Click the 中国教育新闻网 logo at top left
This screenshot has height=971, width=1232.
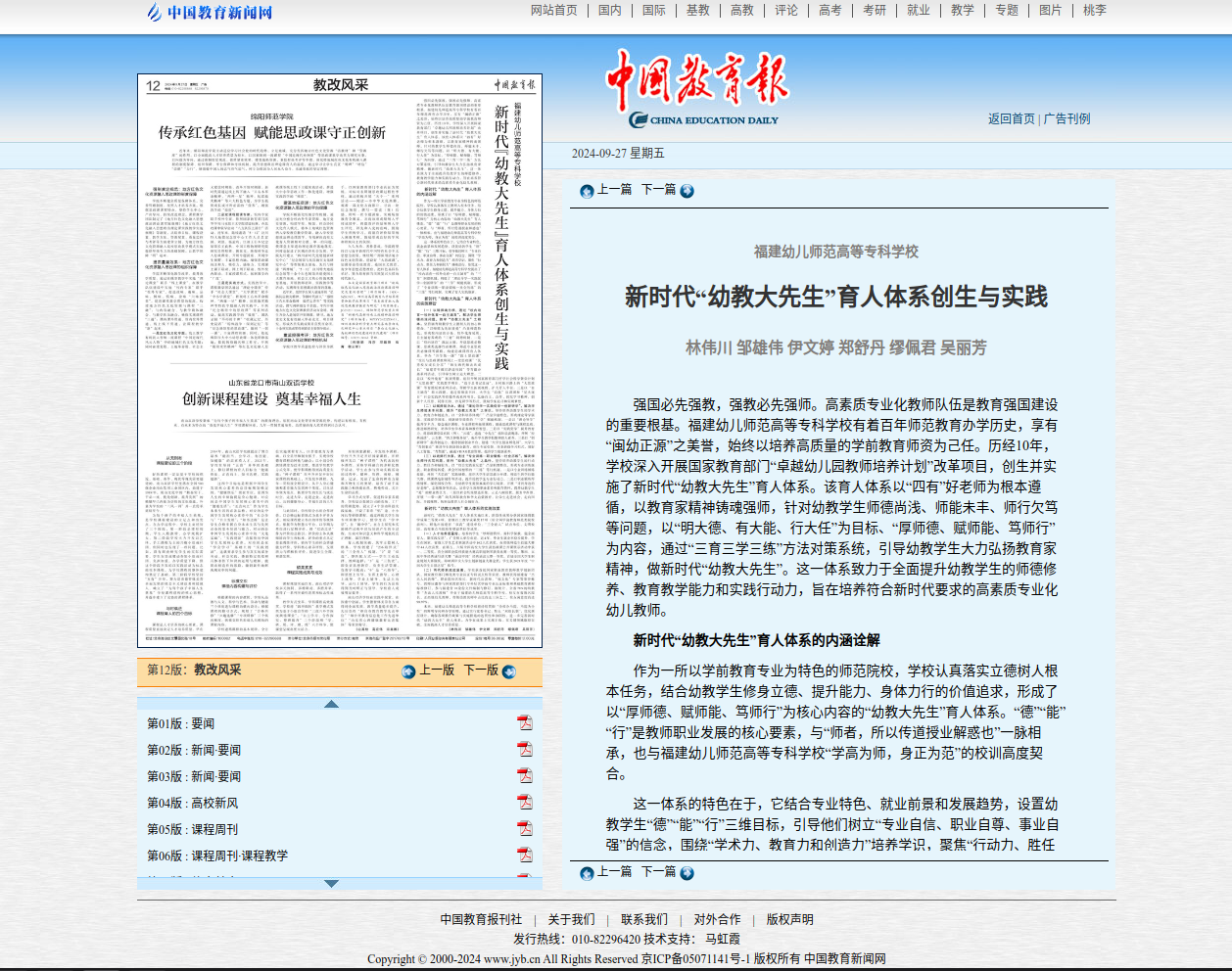(208, 11)
